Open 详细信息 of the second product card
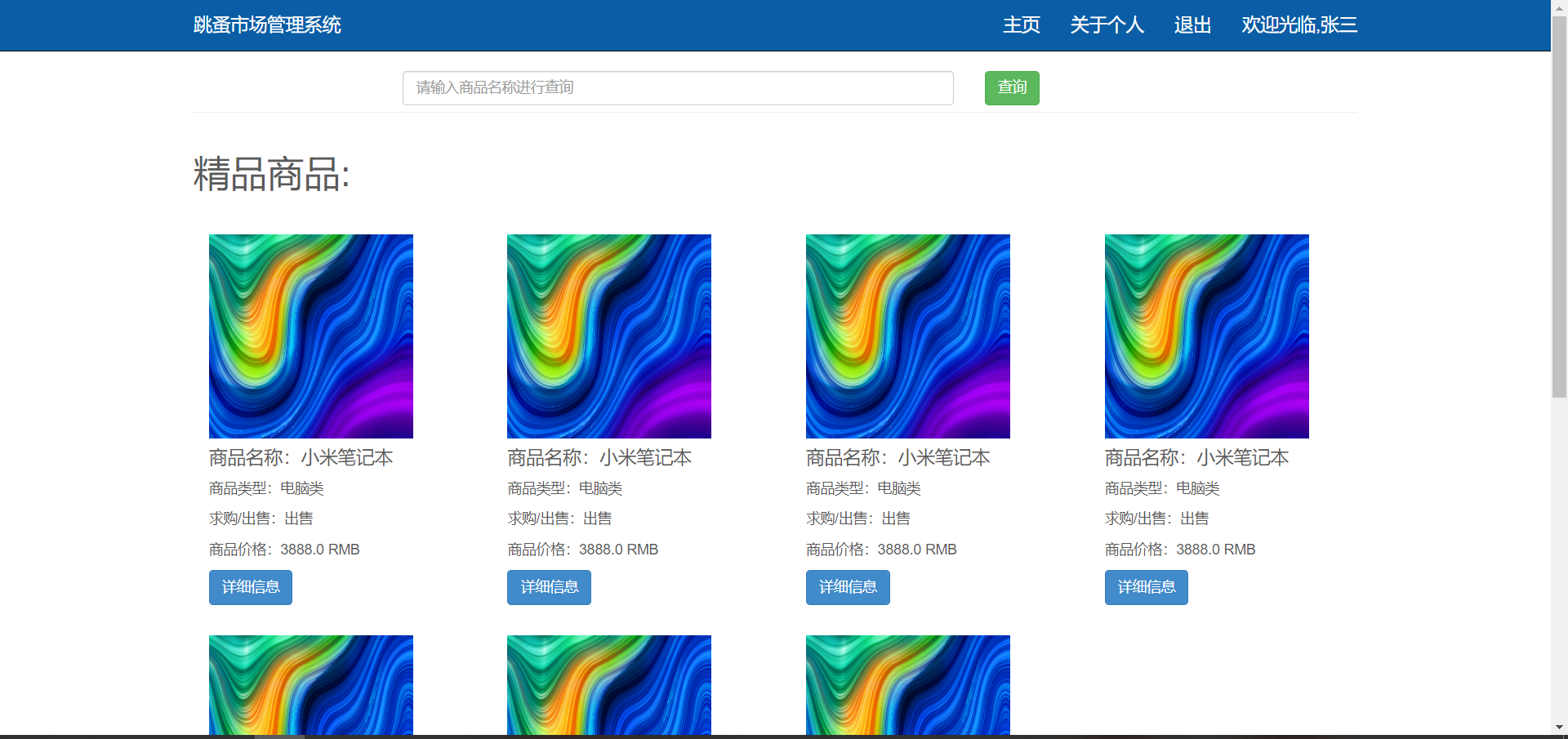This screenshot has height=739, width=1568. point(549,588)
